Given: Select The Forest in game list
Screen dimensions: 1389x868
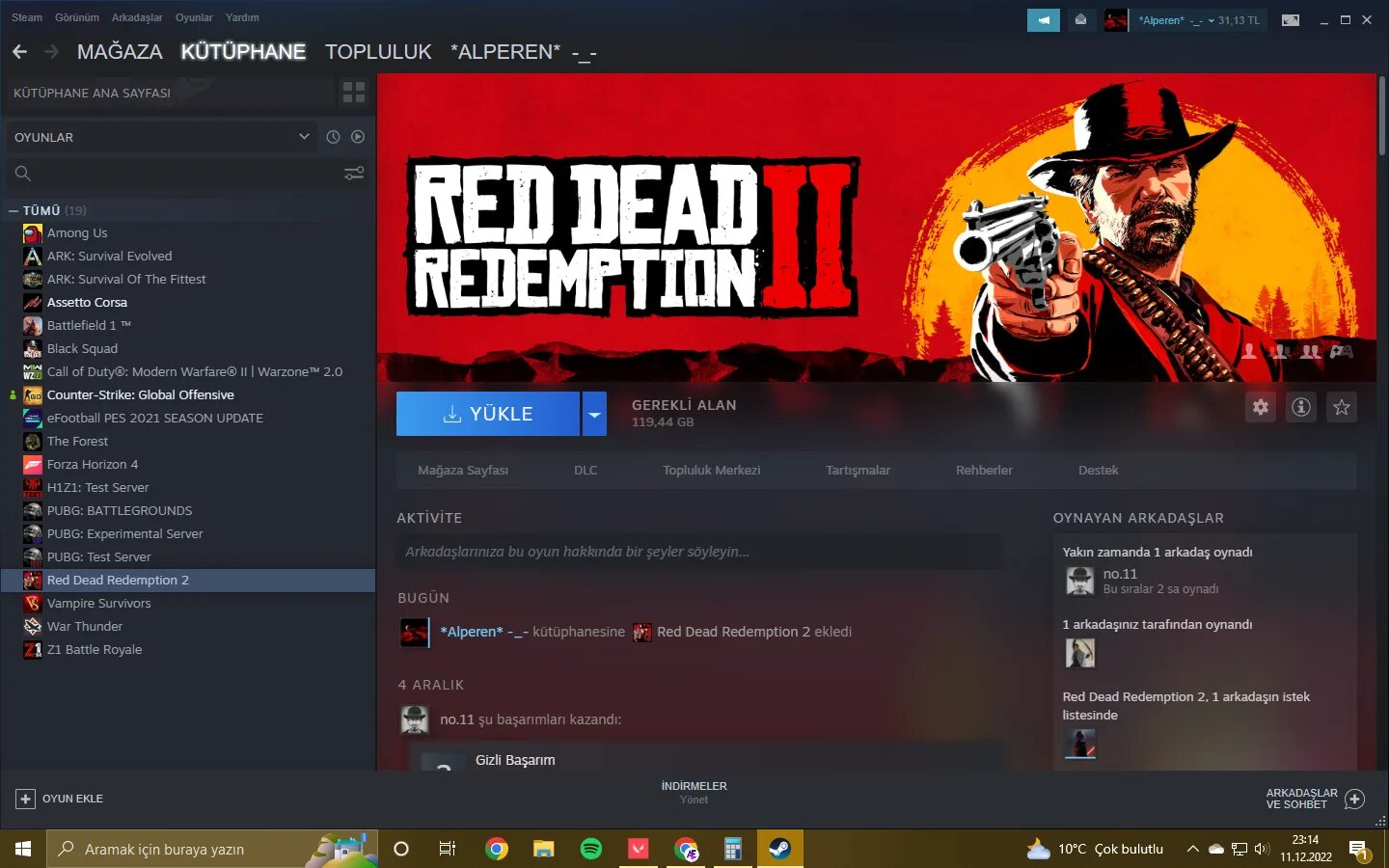Looking at the screenshot, I should click(x=188, y=441).
